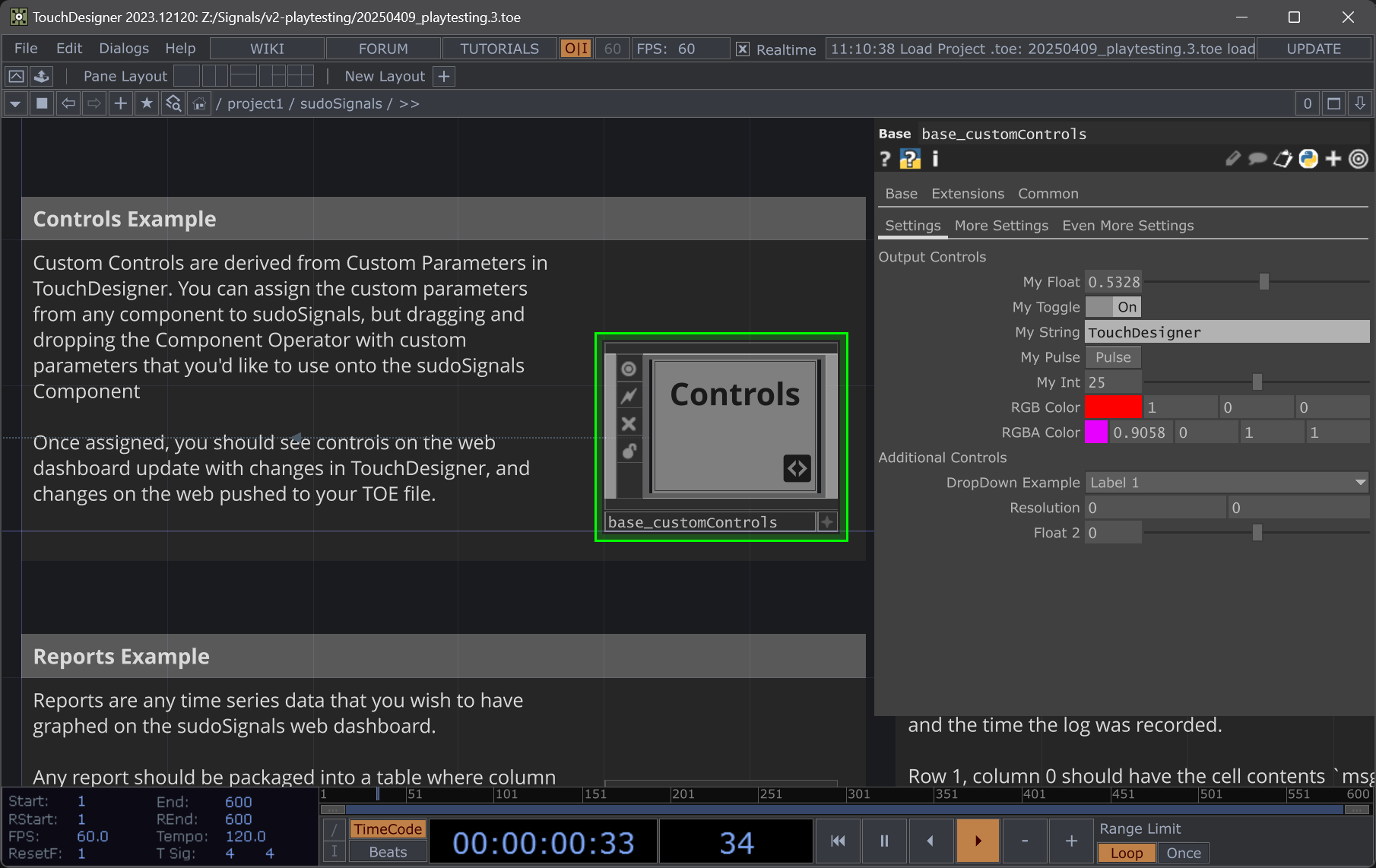The width and height of the screenshot is (1376, 868).
Task: Toggle the Realtime checkbox
Action: (743, 49)
